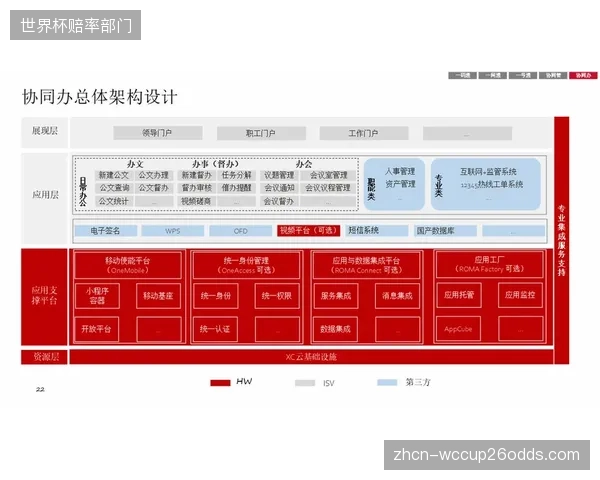Click the 互联网+监管系统 text

click(x=488, y=171)
